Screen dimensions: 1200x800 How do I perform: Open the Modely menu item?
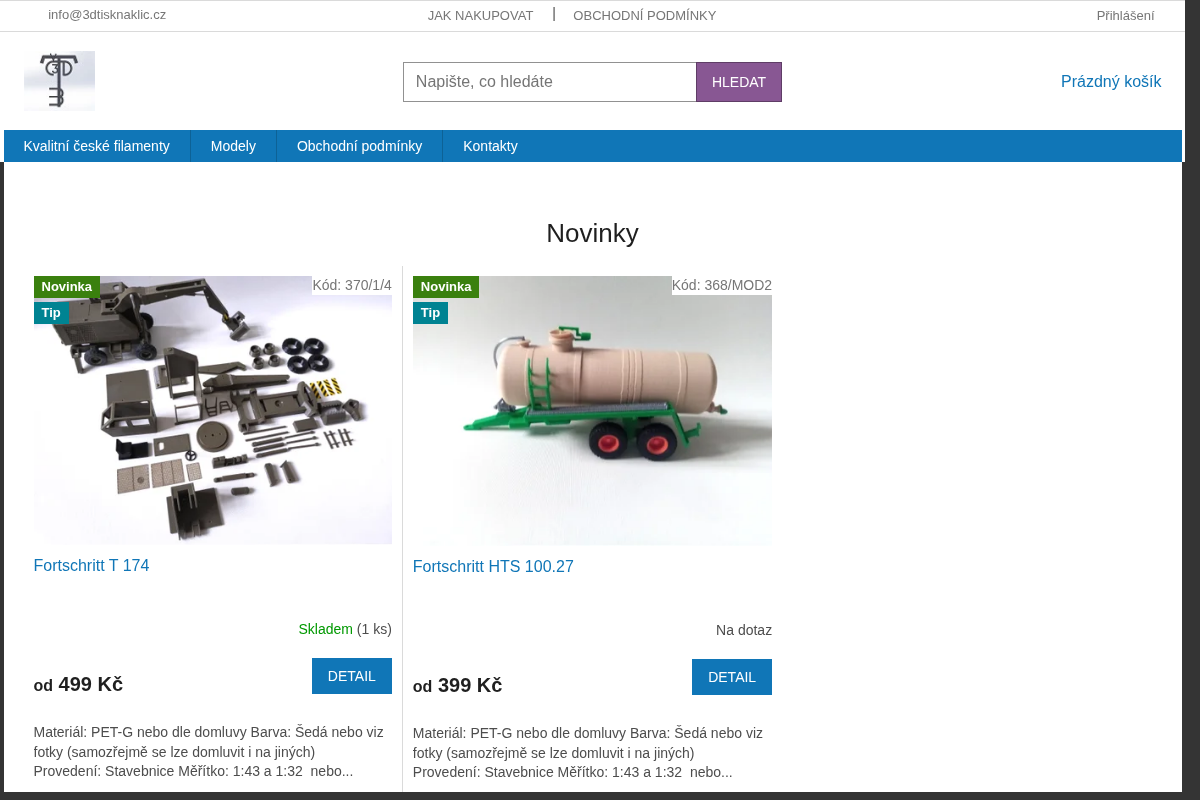[x=233, y=146]
